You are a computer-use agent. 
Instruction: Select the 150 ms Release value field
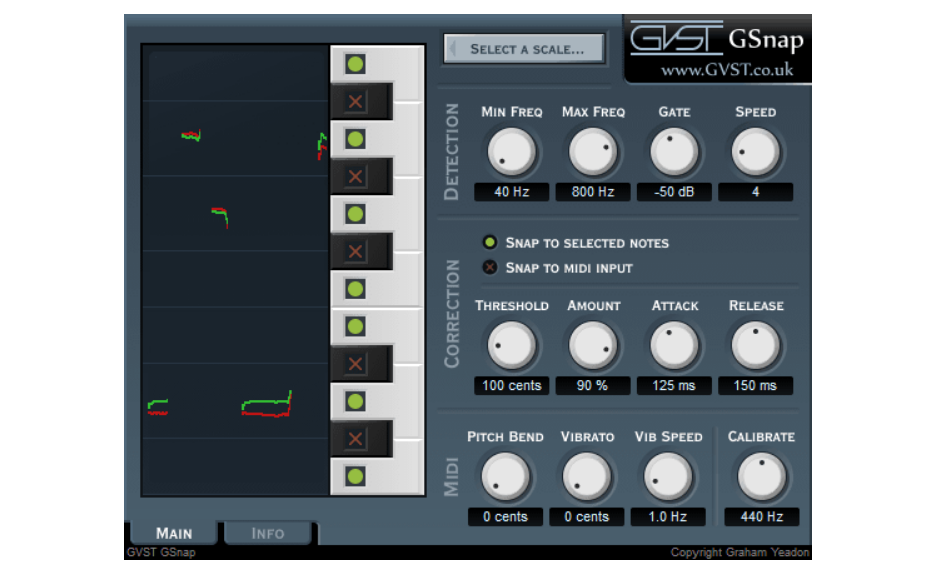(x=755, y=385)
